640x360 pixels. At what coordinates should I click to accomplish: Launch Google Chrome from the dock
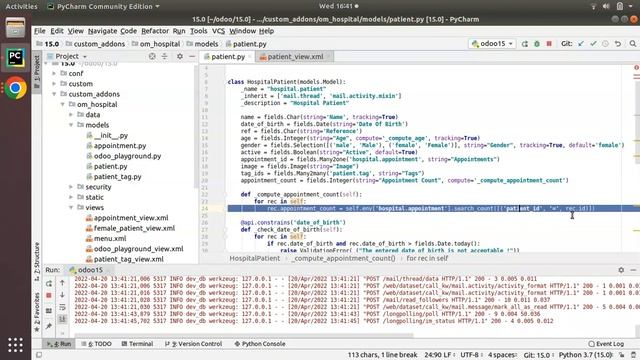pos(16,88)
